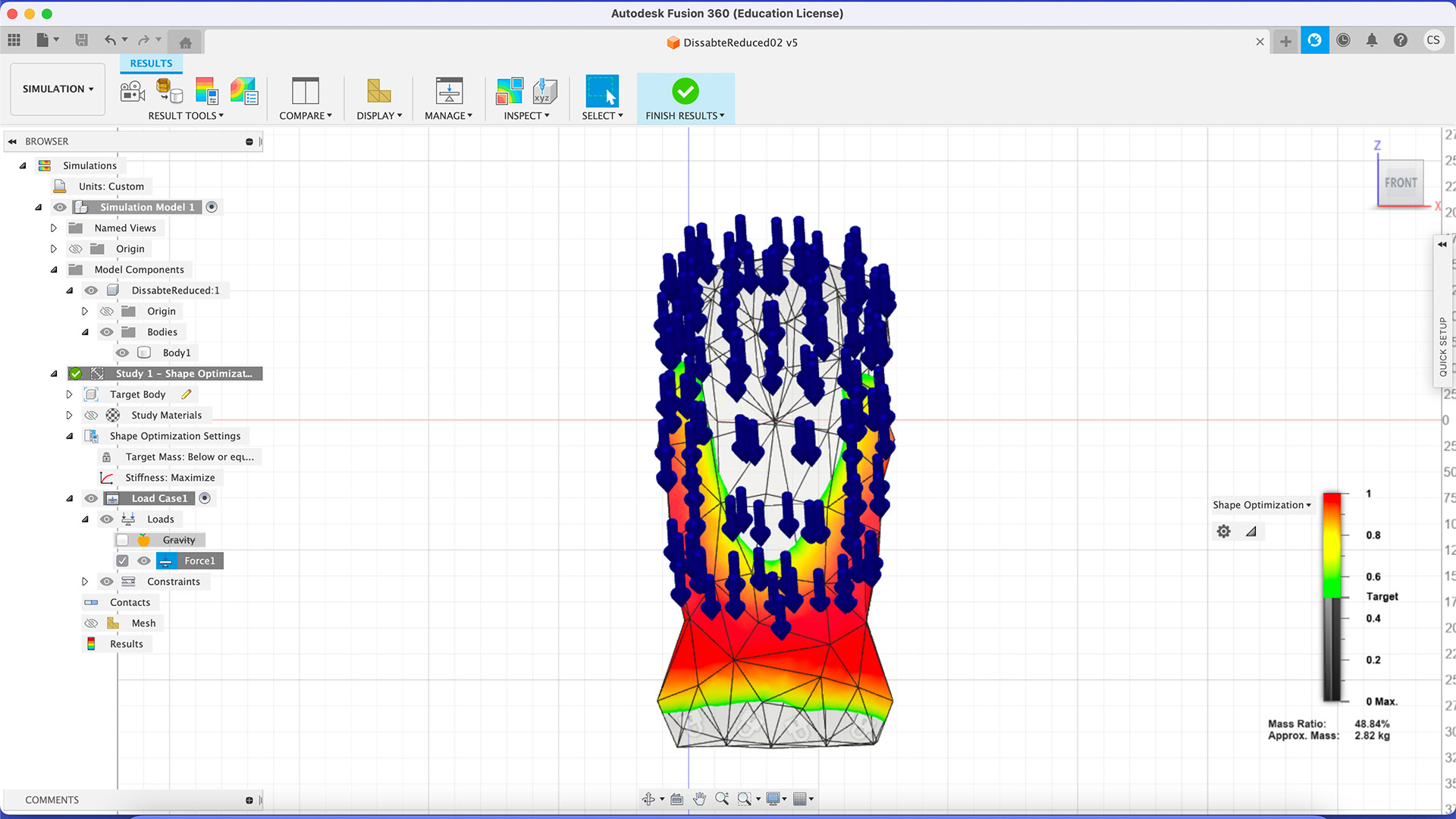The width and height of the screenshot is (1456, 819).
Task: Click the Orbit navigation tool
Action: click(648, 799)
